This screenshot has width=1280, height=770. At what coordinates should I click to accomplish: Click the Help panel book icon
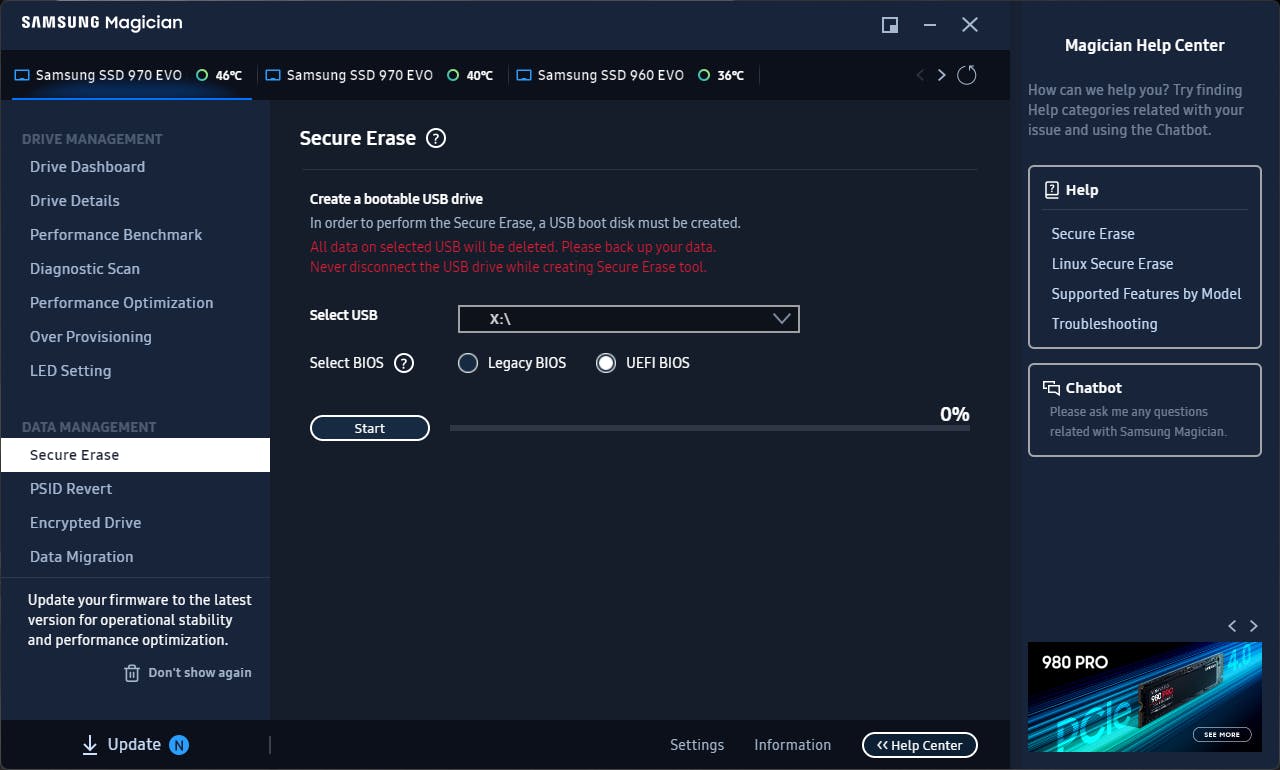[1051, 190]
